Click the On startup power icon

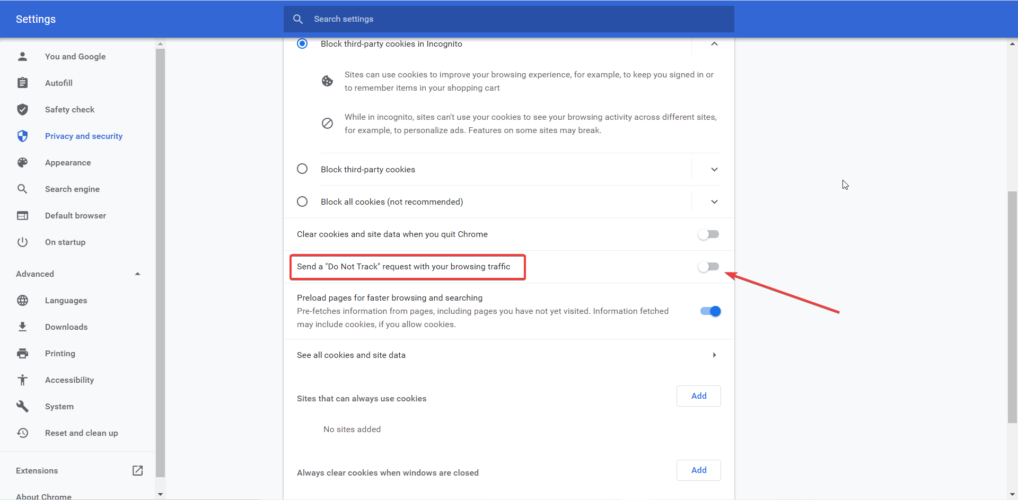23,242
